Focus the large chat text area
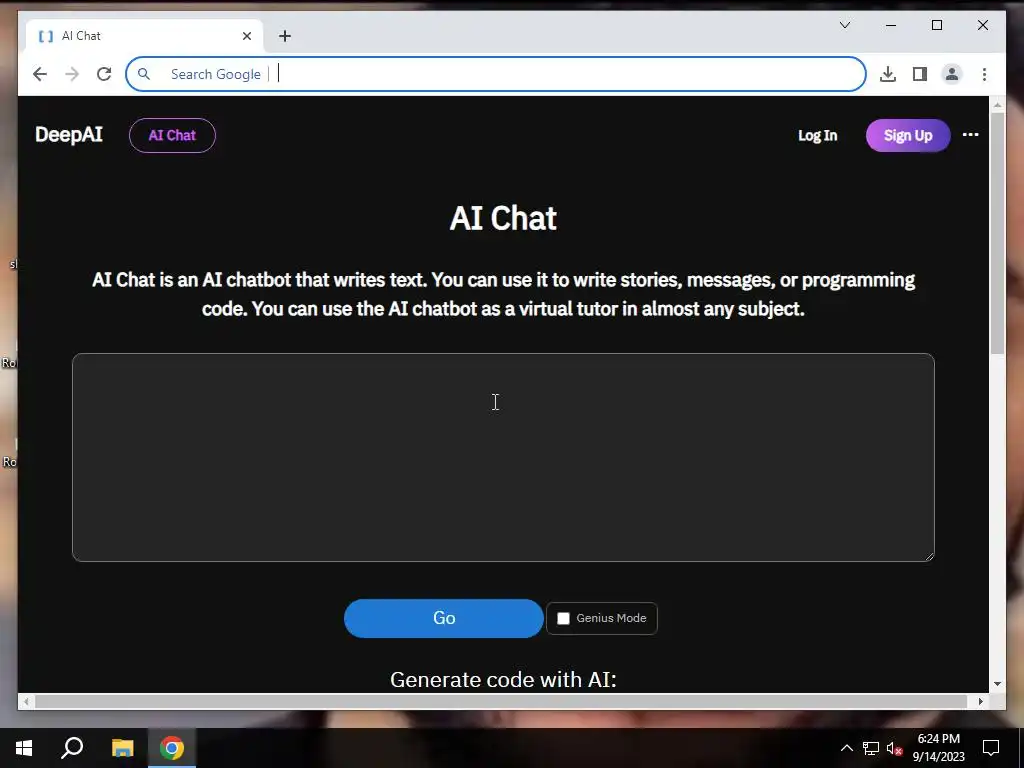This screenshot has width=1024, height=768. pyautogui.click(x=503, y=457)
